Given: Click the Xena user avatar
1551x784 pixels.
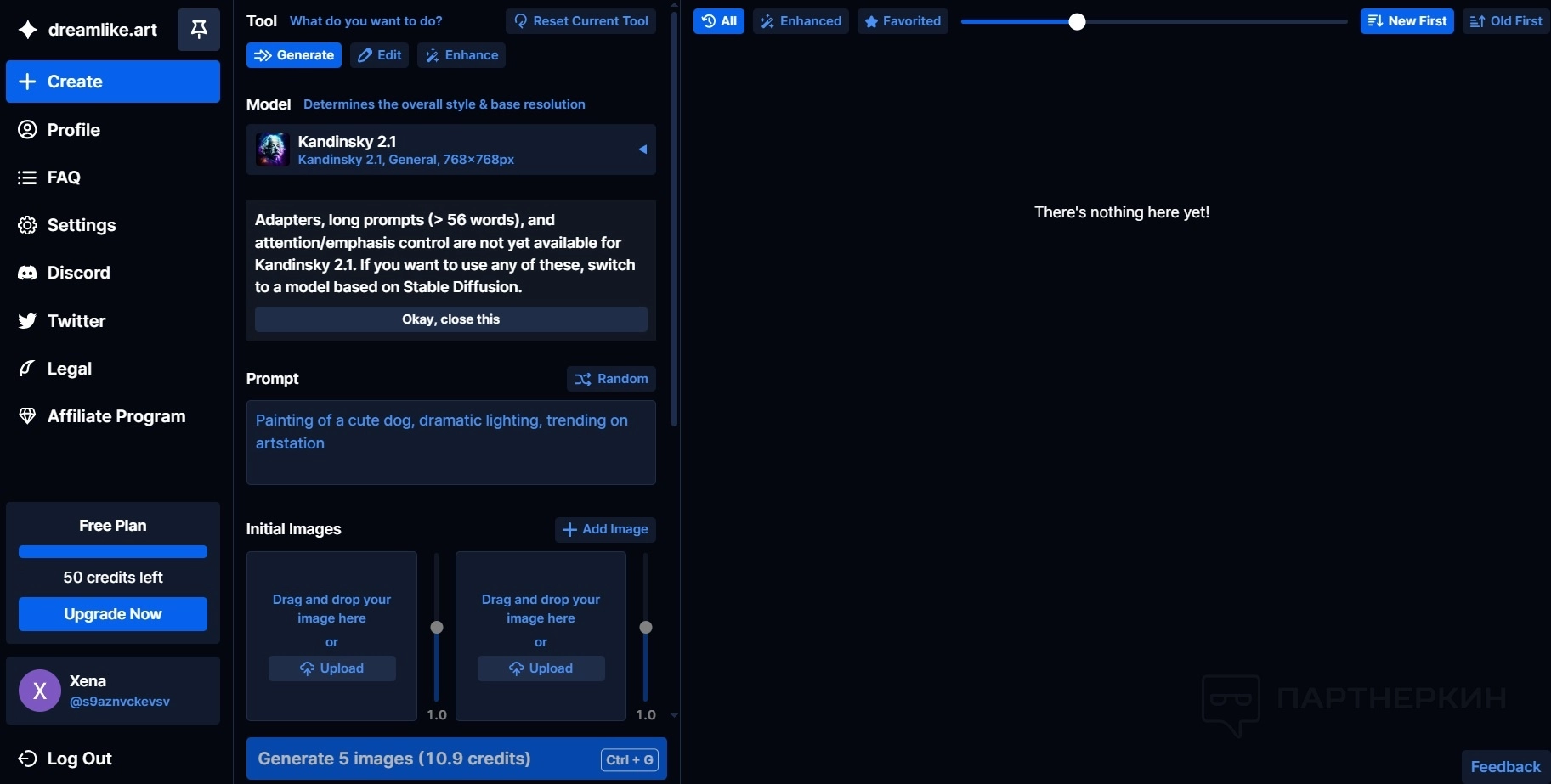Looking at the screenshot, I should click(x=40, y=691).
